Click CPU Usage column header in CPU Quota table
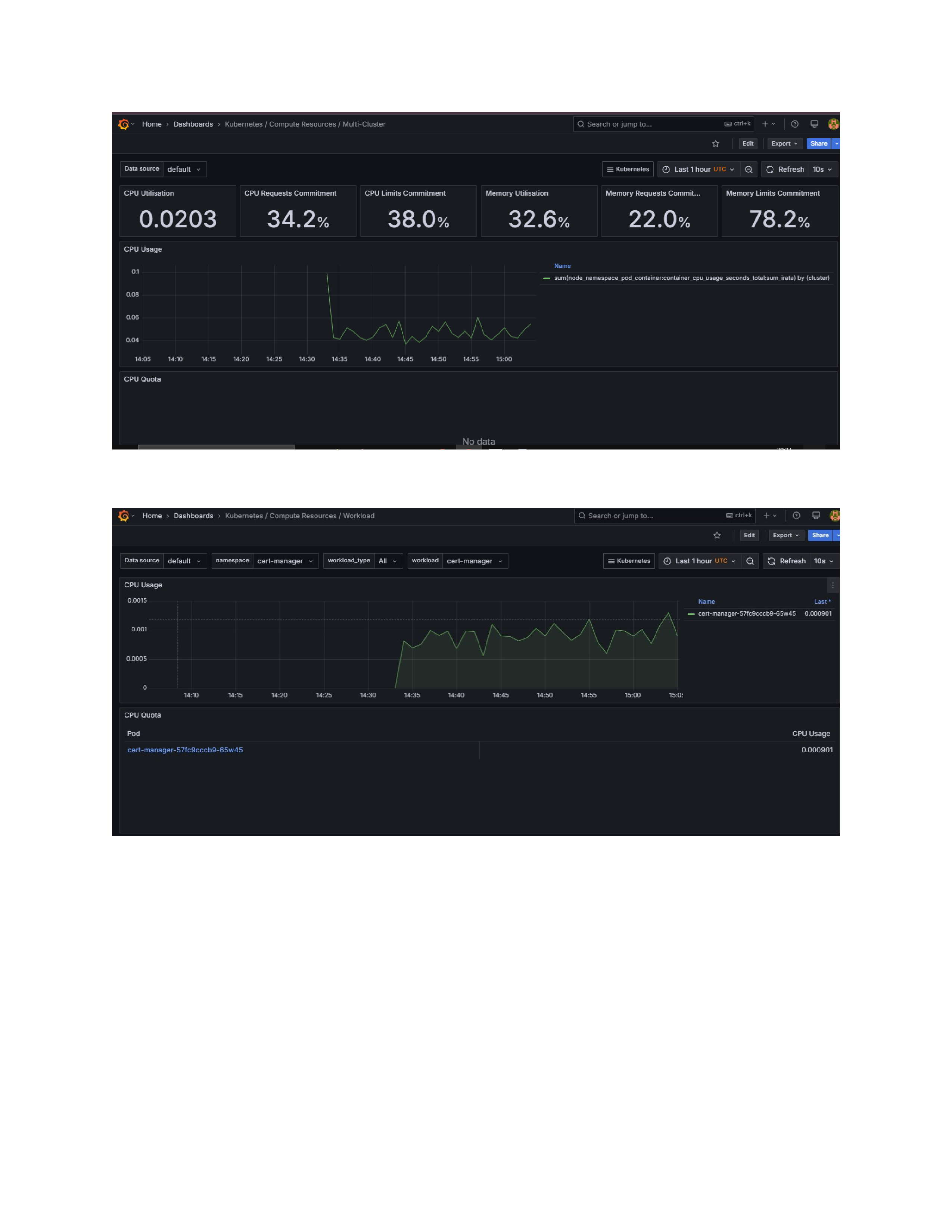Image resolution: width=952 pixels, height=1232 pixels. point(811,733)
